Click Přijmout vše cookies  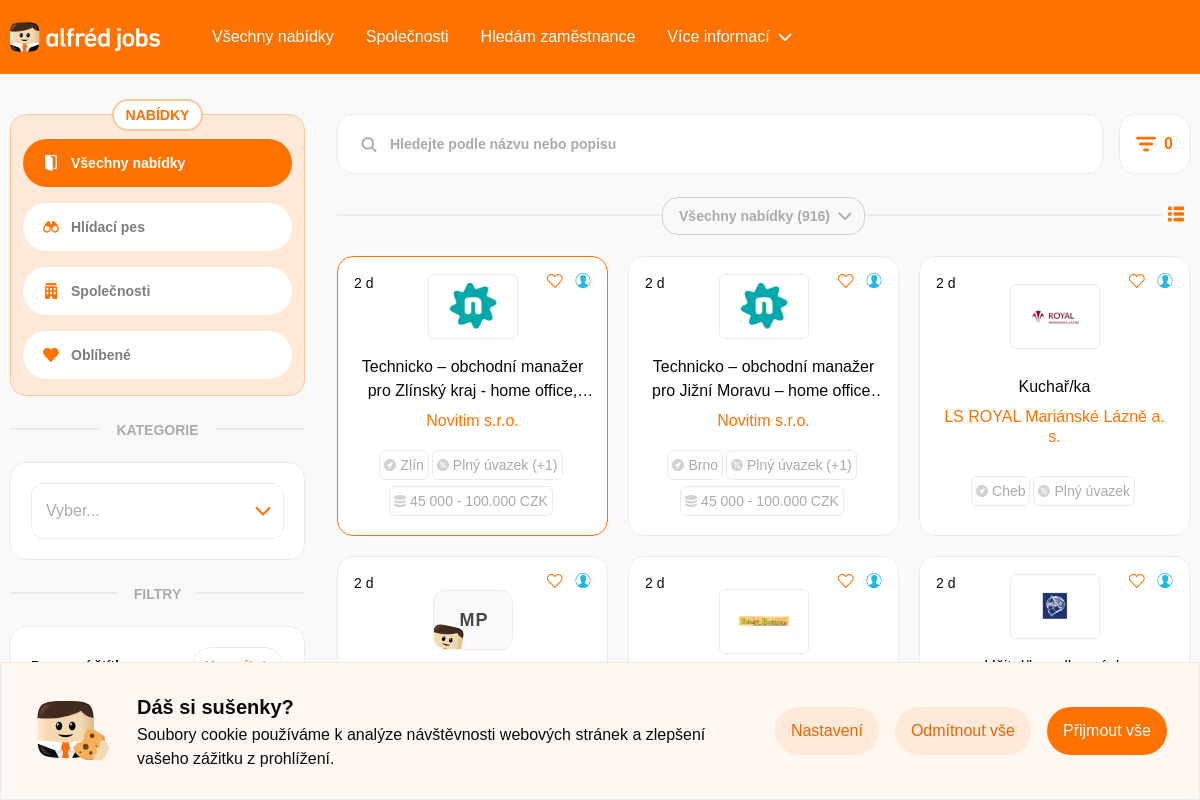[x=1107, y=731]
